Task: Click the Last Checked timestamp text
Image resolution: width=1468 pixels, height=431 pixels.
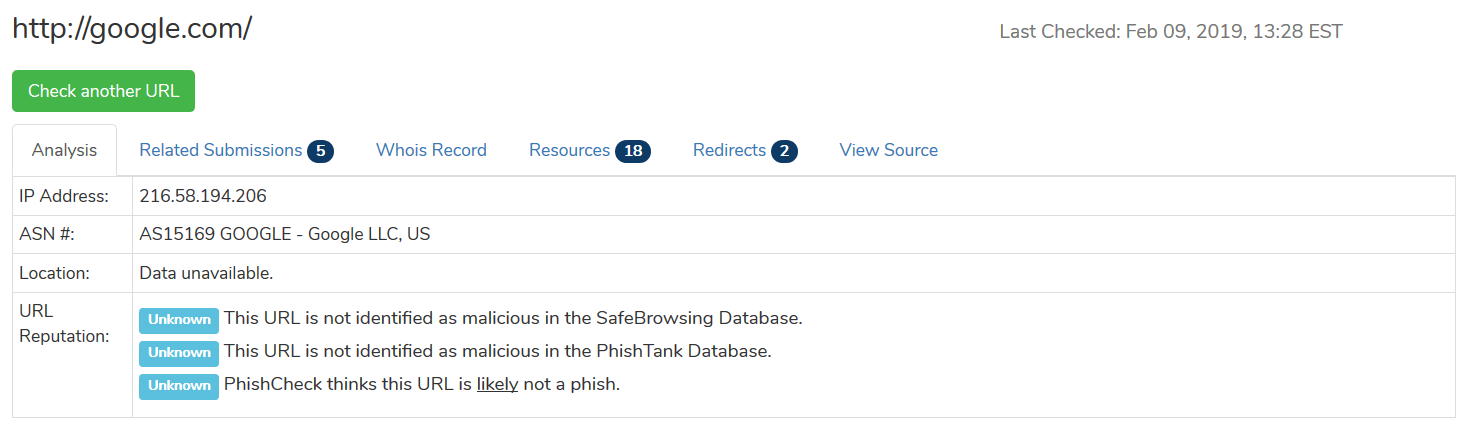Action: tap(1170, 32)
